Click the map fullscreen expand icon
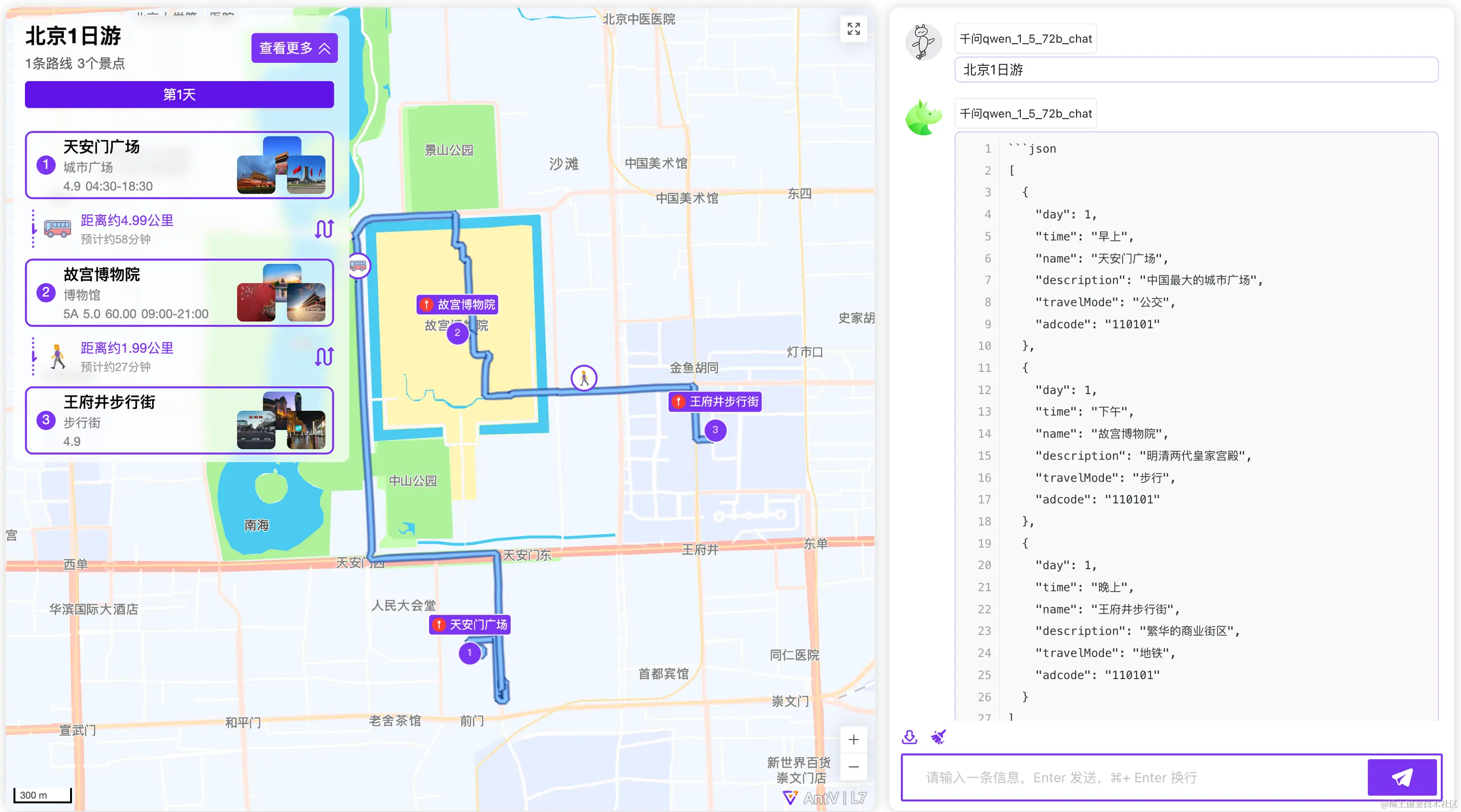This screenshot has width=1461, height=812. click(x=853, y=29)
